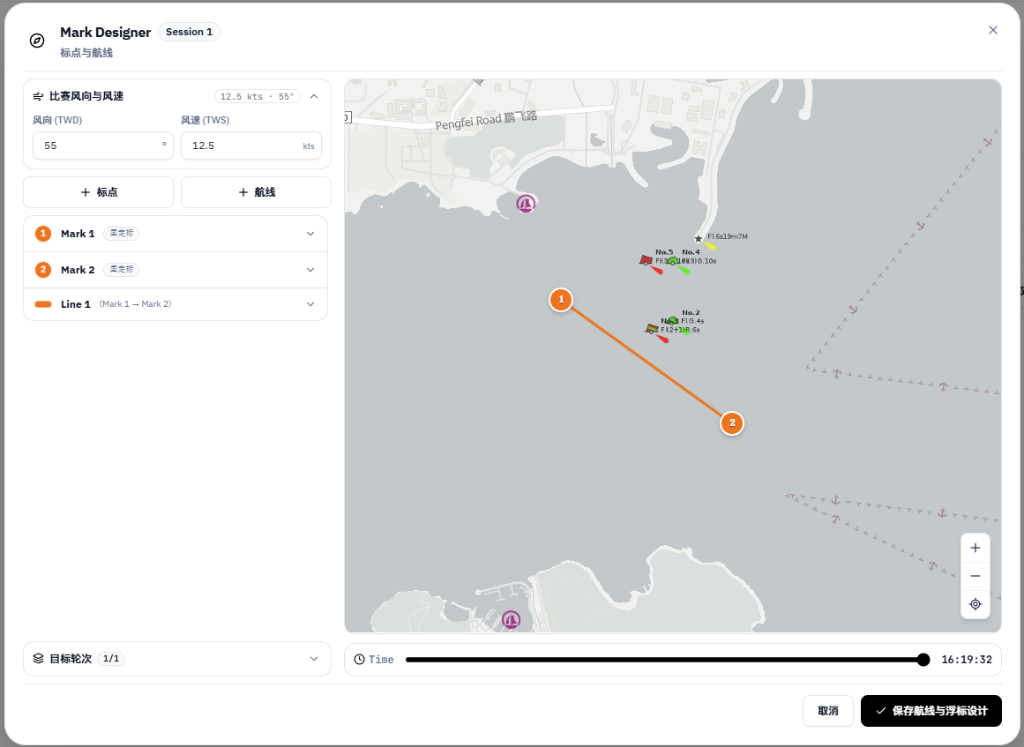This screenshot has height=747, width=1024.
Task: Click the orange number 2 badge of Mark 2
Action: pos(43,270)
